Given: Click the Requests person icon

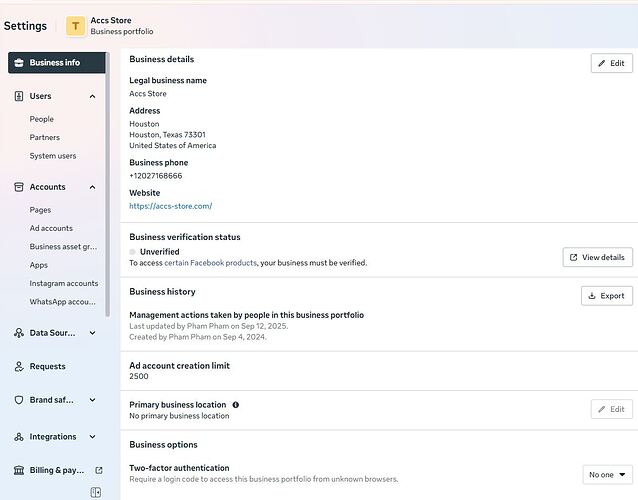Looking at the screenshot, I should point(19,367).
